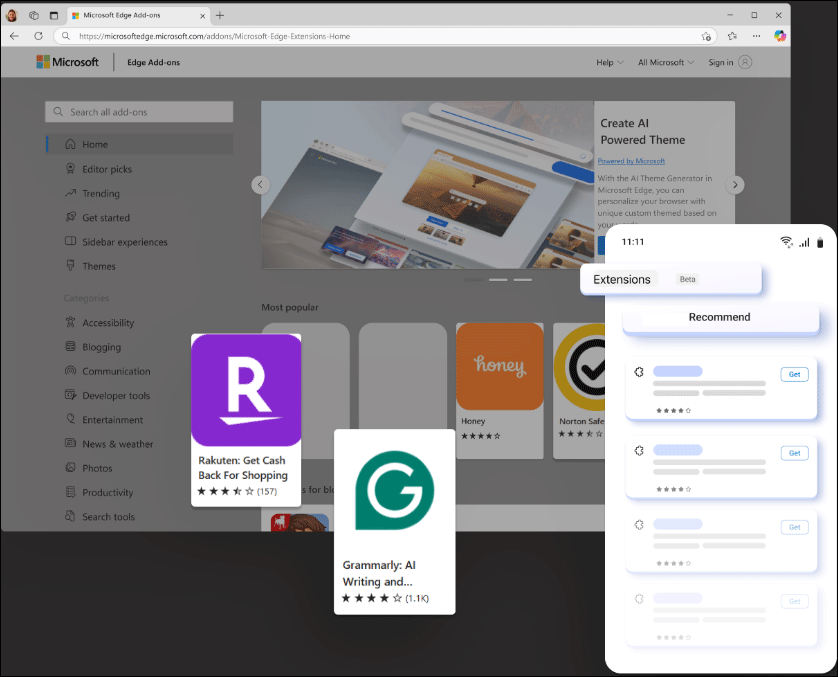The height and width of the screenshot is (677, 838).
Task: Click the second phone card puzzle icon
Action: pos(639,451)
